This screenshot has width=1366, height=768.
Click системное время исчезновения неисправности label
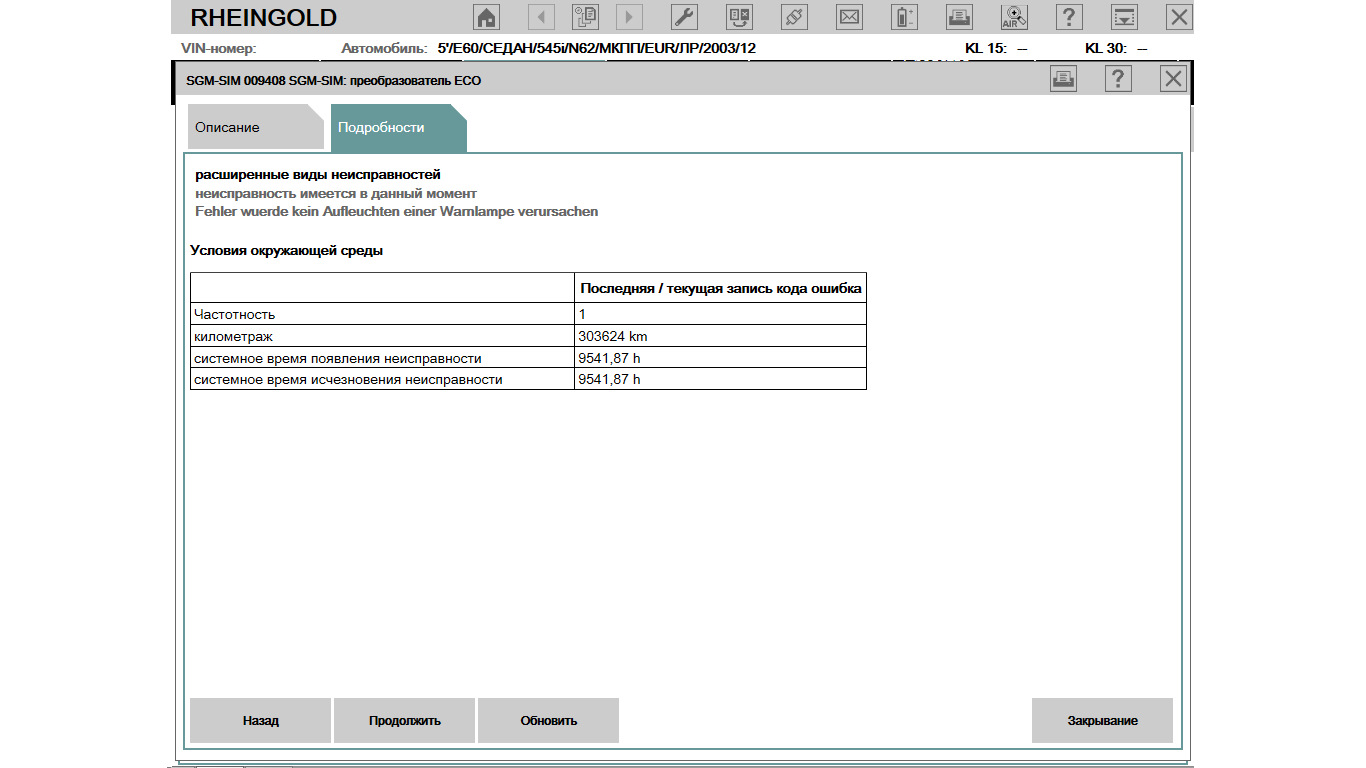point(348,380)
